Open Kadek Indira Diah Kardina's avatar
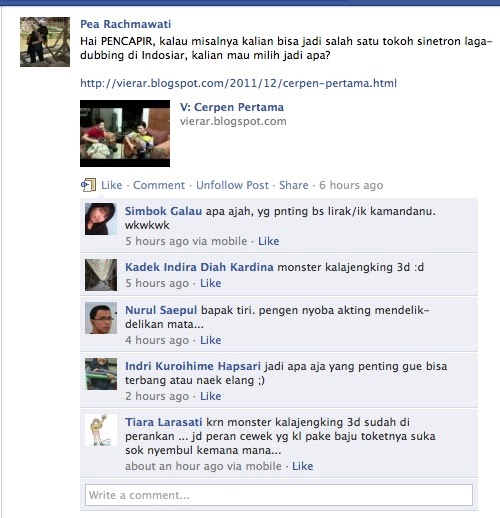The height and width of the screenshot is (518, 500). (101, 275)
